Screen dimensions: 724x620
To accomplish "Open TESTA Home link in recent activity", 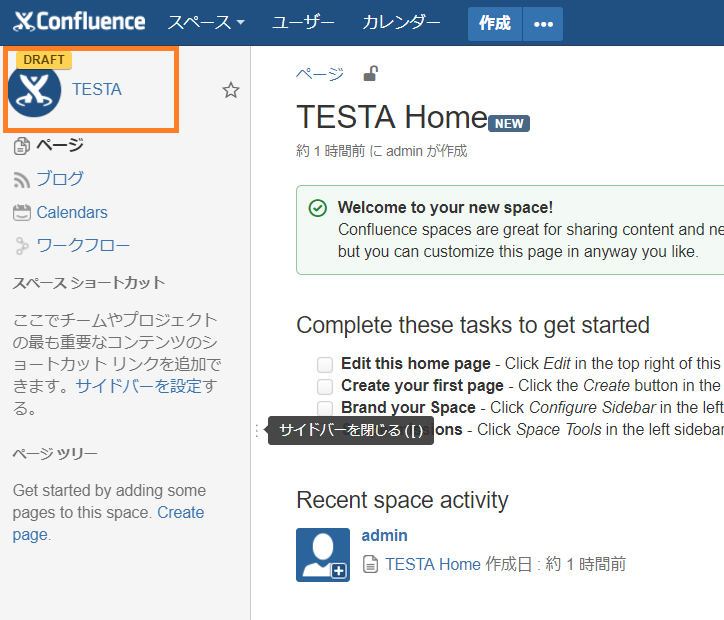I will point(433,564).
